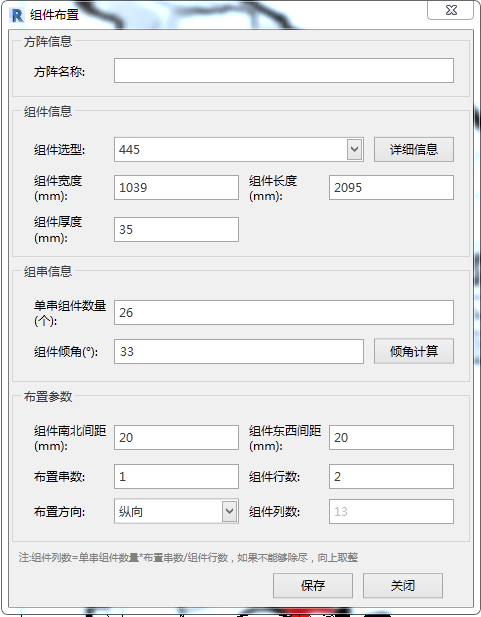481x617 pixels.
Task: Click the 关闭 button
Action: [403, 586]
